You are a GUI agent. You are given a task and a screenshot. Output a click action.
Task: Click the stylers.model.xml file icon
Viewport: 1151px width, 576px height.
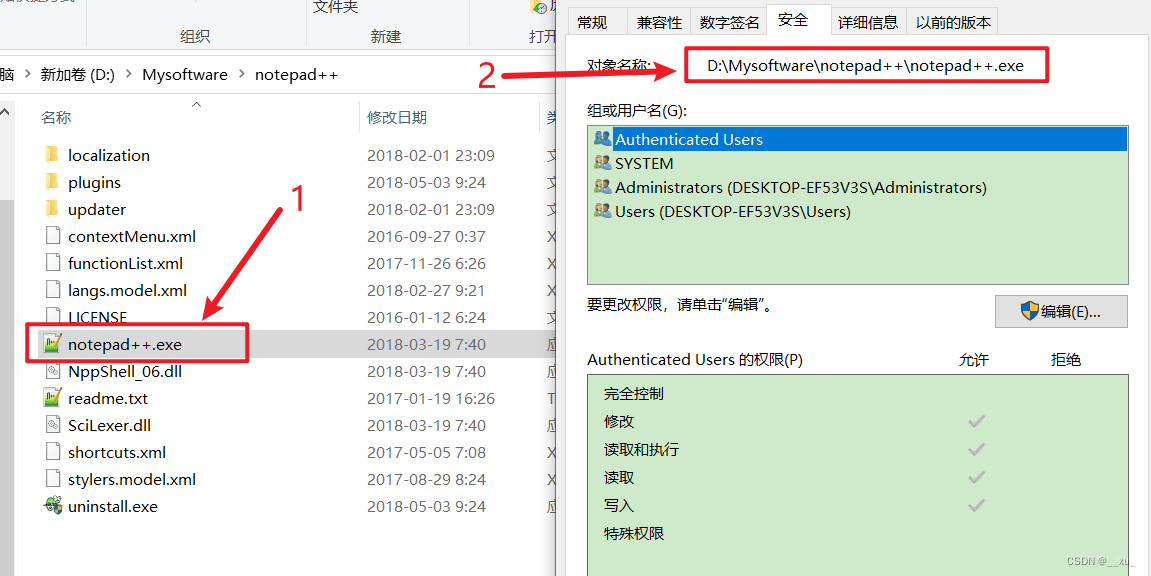pos(51,479)
